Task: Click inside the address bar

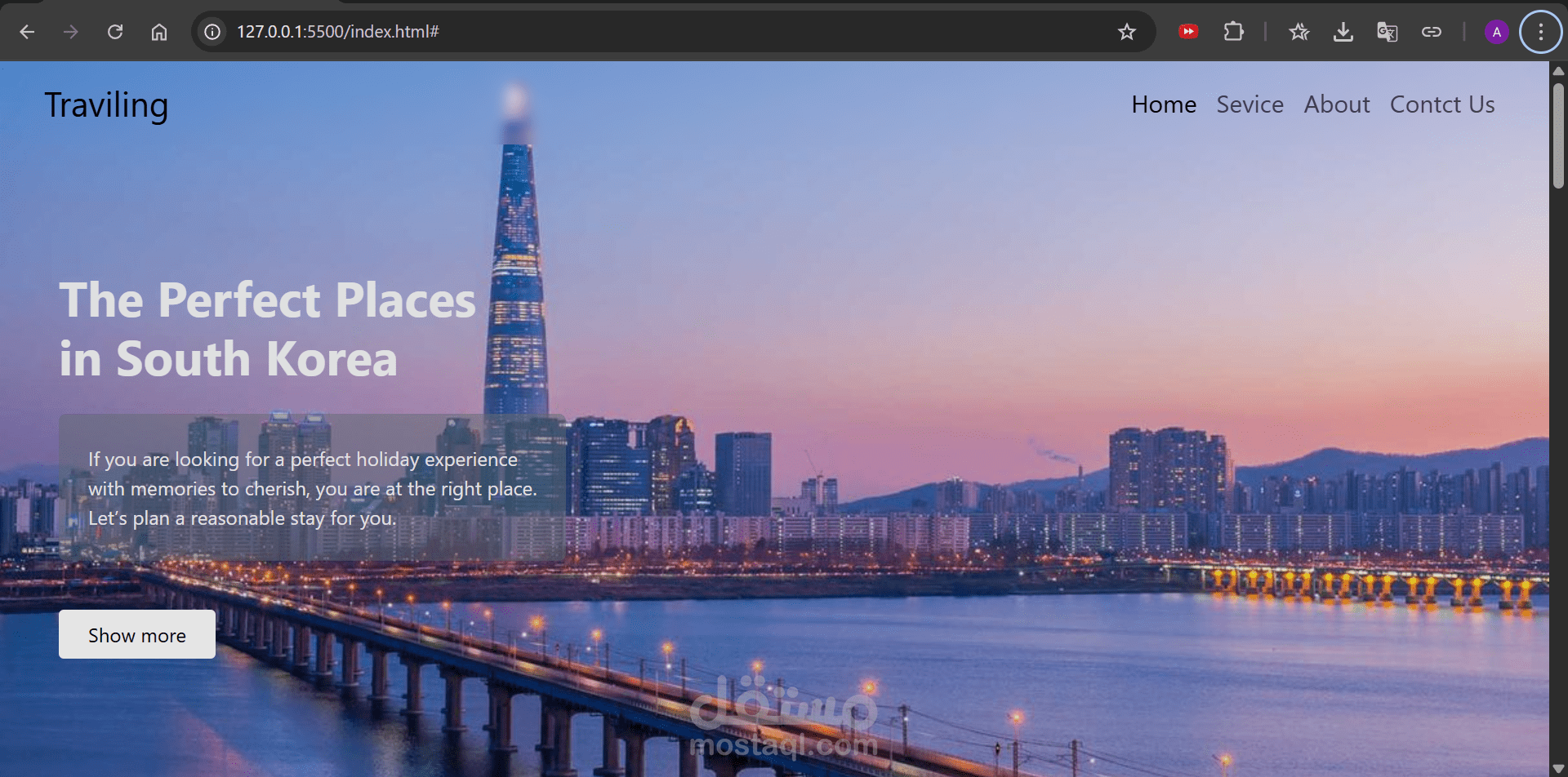Action: click(572, 32)
